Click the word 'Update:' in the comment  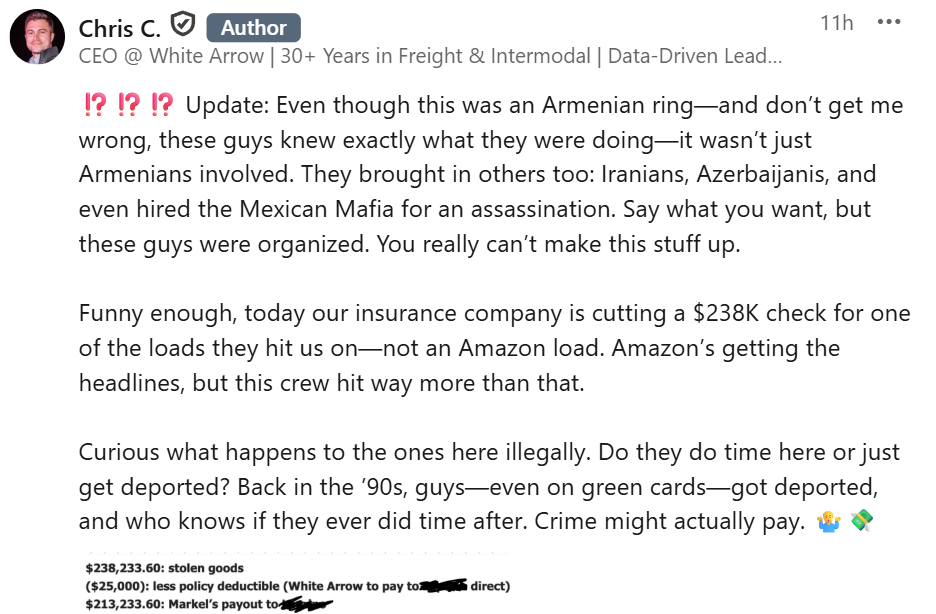223,105
